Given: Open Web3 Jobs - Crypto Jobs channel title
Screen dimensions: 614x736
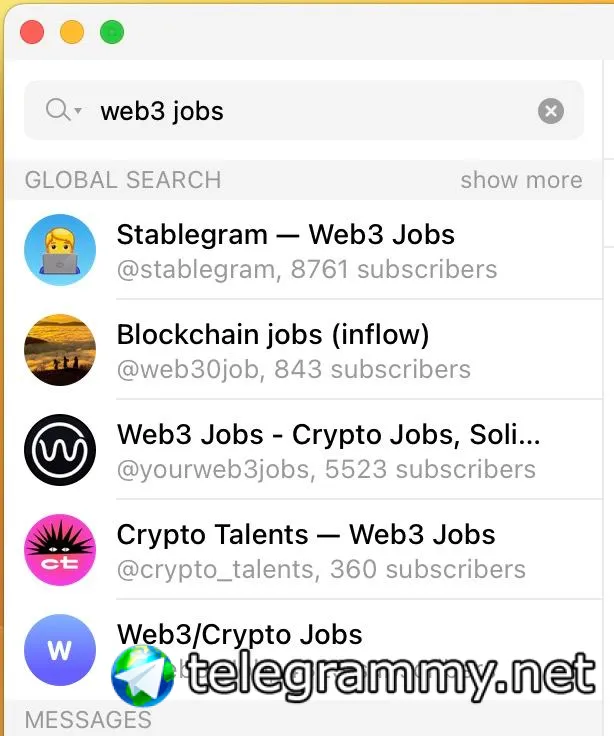Looking at the screenshot, I should coord(328,435).
